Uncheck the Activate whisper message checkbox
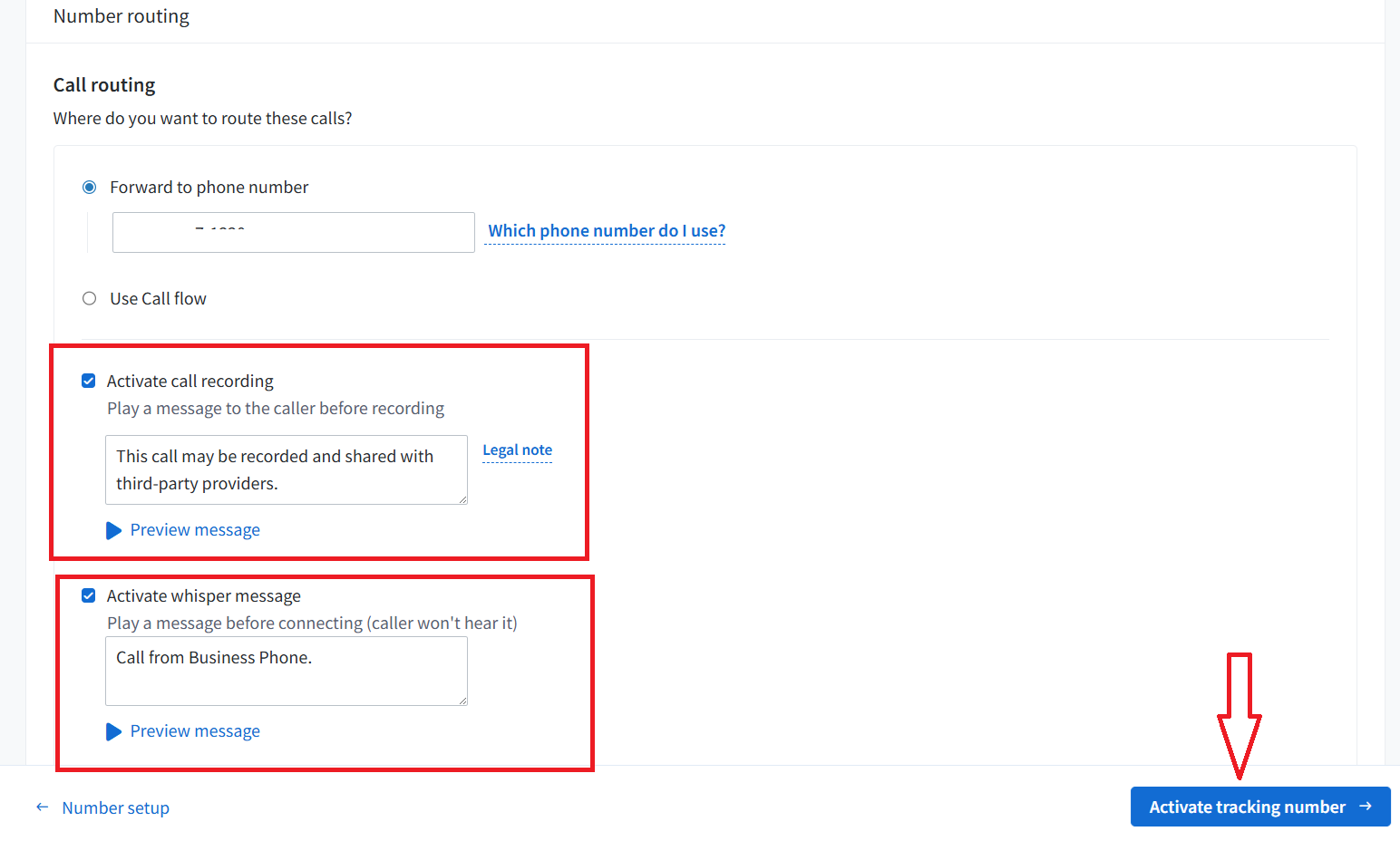The height and width of the screenshot is (841, 1400). tap(89, 596)
